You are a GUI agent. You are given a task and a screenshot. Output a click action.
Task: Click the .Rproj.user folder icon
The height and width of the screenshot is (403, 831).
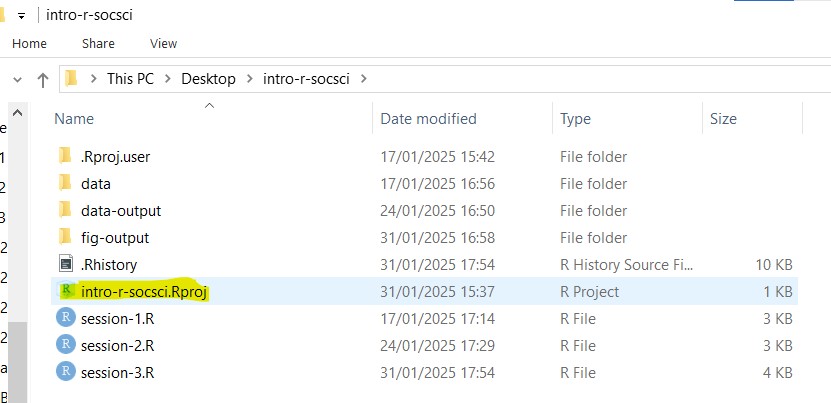(66, 156)
